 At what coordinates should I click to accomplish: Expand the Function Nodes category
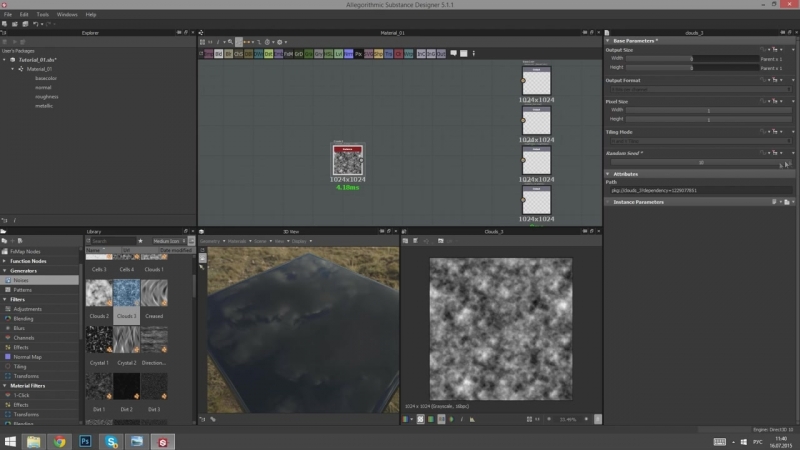(x=5, y=261)
